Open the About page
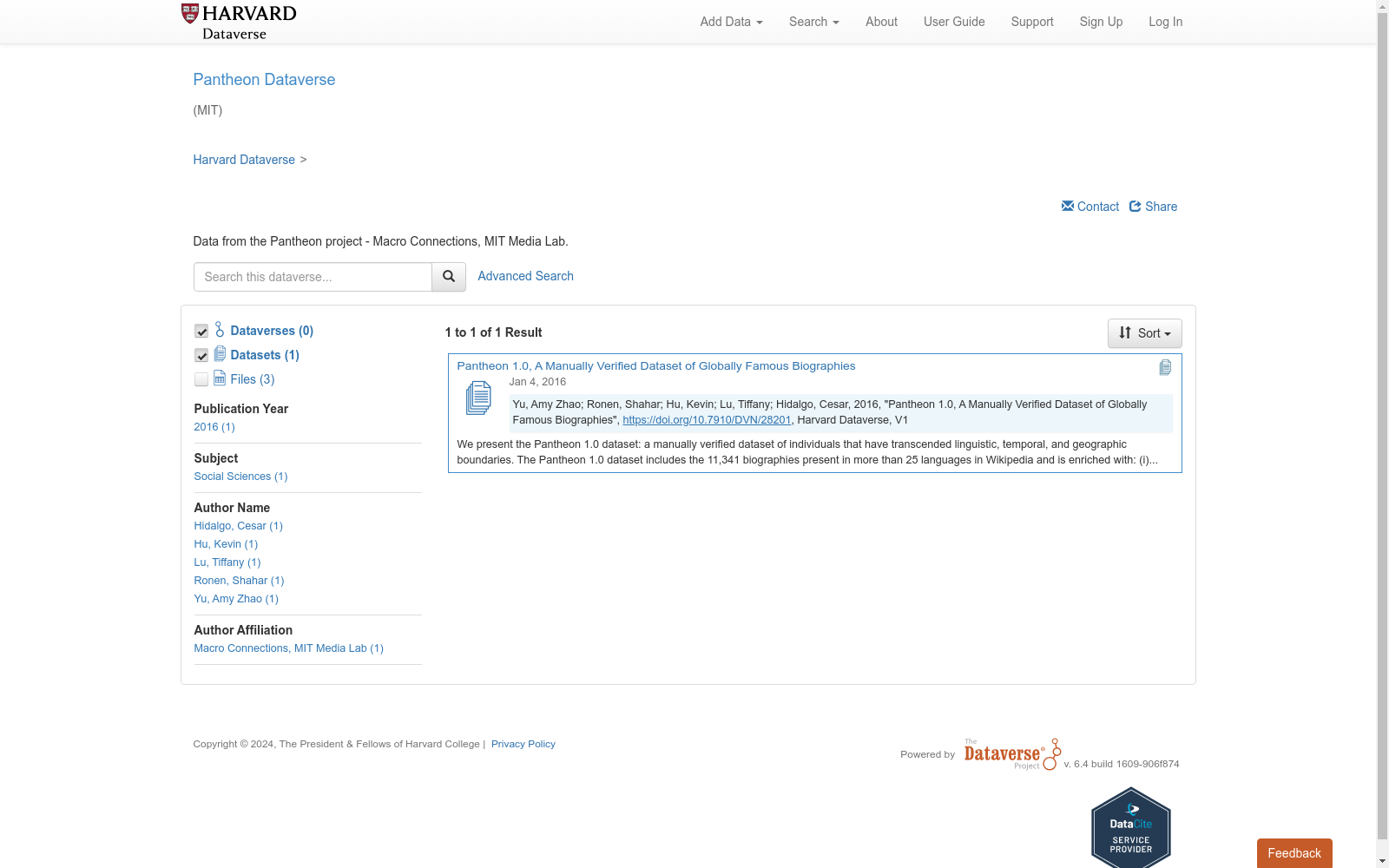 tap(881, 22)
